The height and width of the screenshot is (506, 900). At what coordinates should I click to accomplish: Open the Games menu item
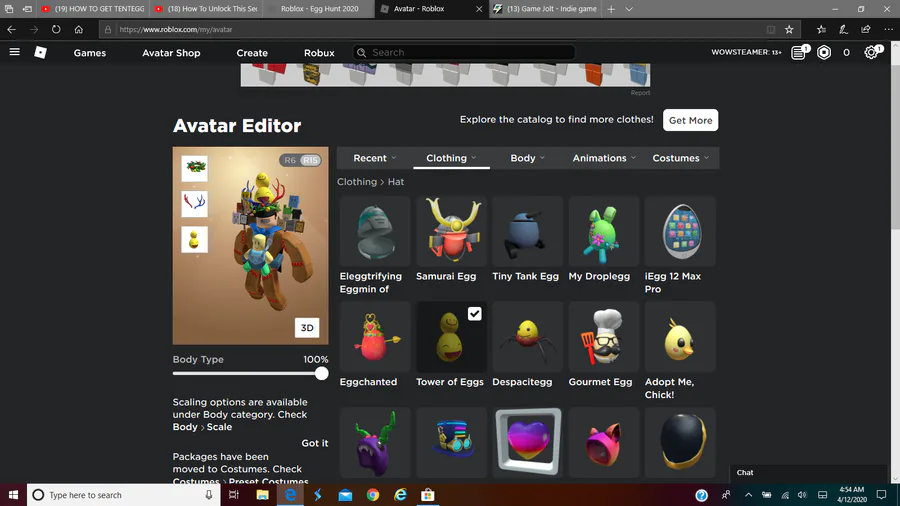click(90, 53)
